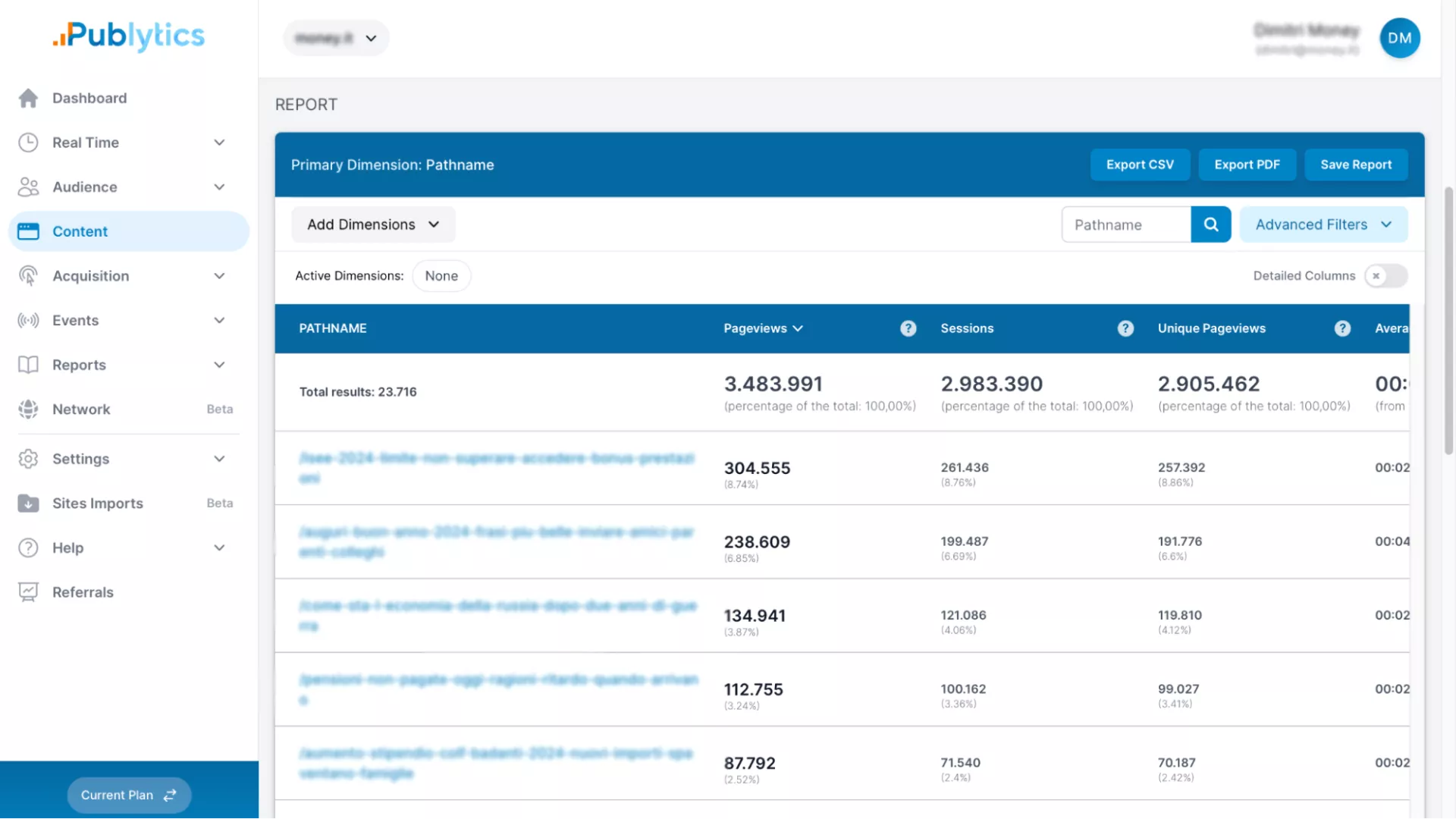This screenshot has width=1456, height=819.
Task: Click the magnifier search button
Action: tap(1210, 224)
